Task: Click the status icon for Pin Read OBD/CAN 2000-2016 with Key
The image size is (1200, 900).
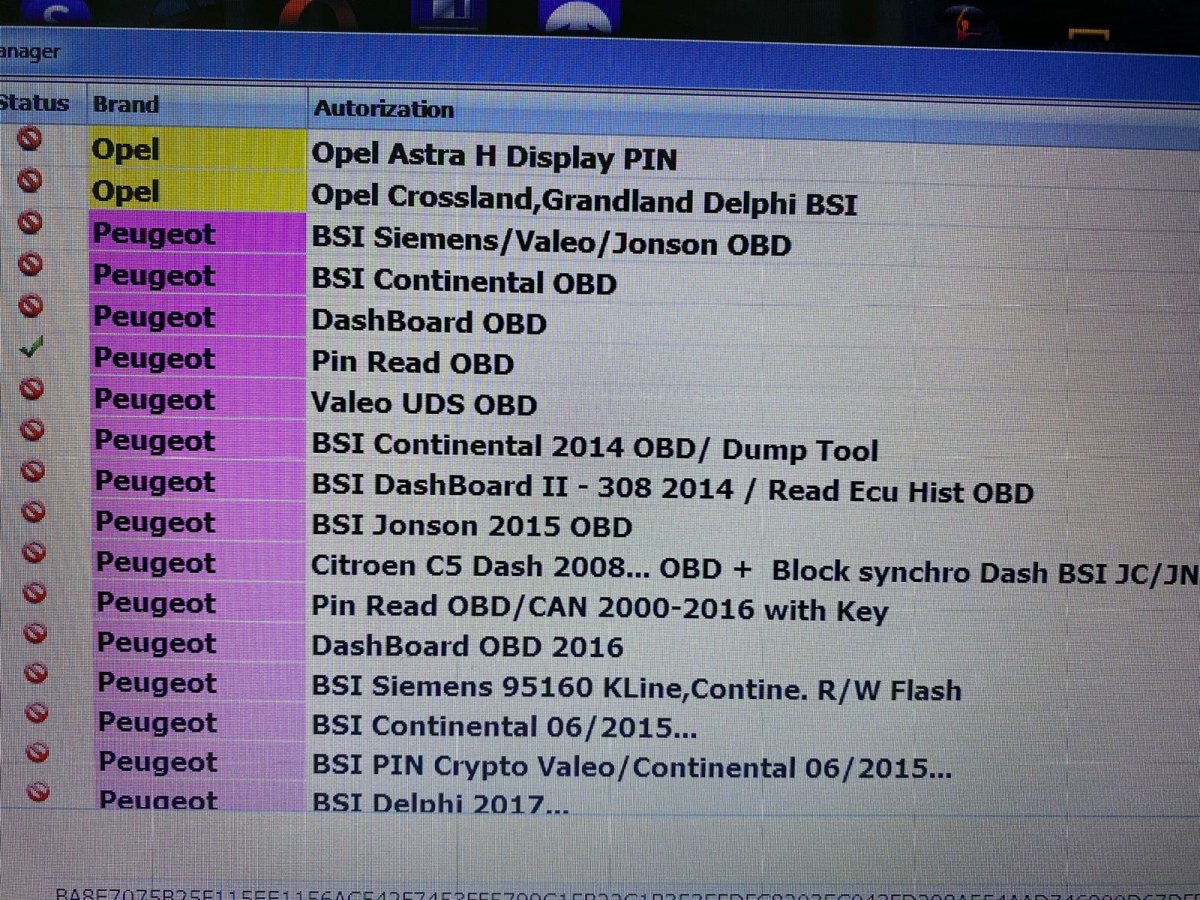Action: (35, 592)
